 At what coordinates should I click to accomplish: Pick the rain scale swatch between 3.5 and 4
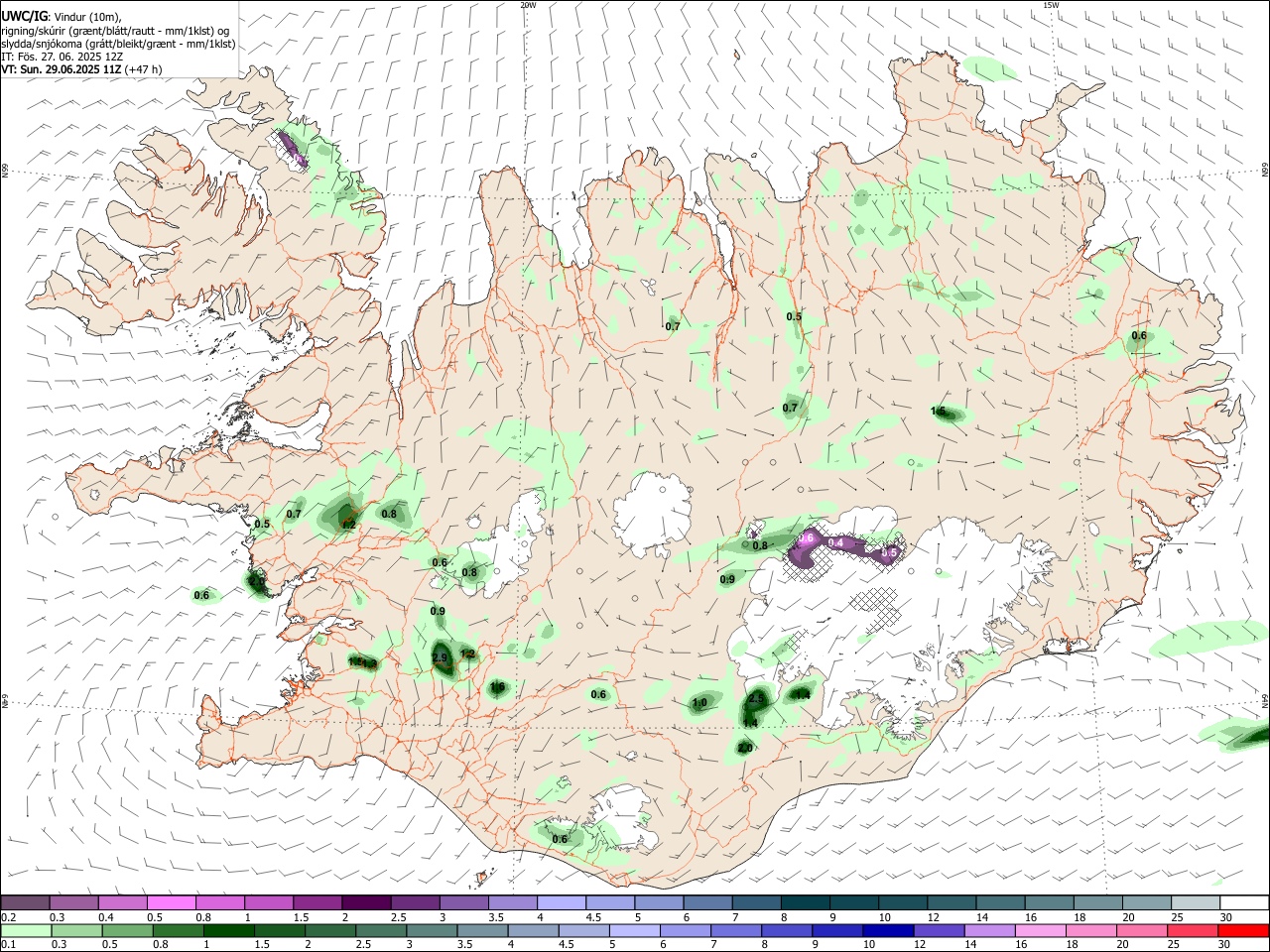(x=483, y=930)
